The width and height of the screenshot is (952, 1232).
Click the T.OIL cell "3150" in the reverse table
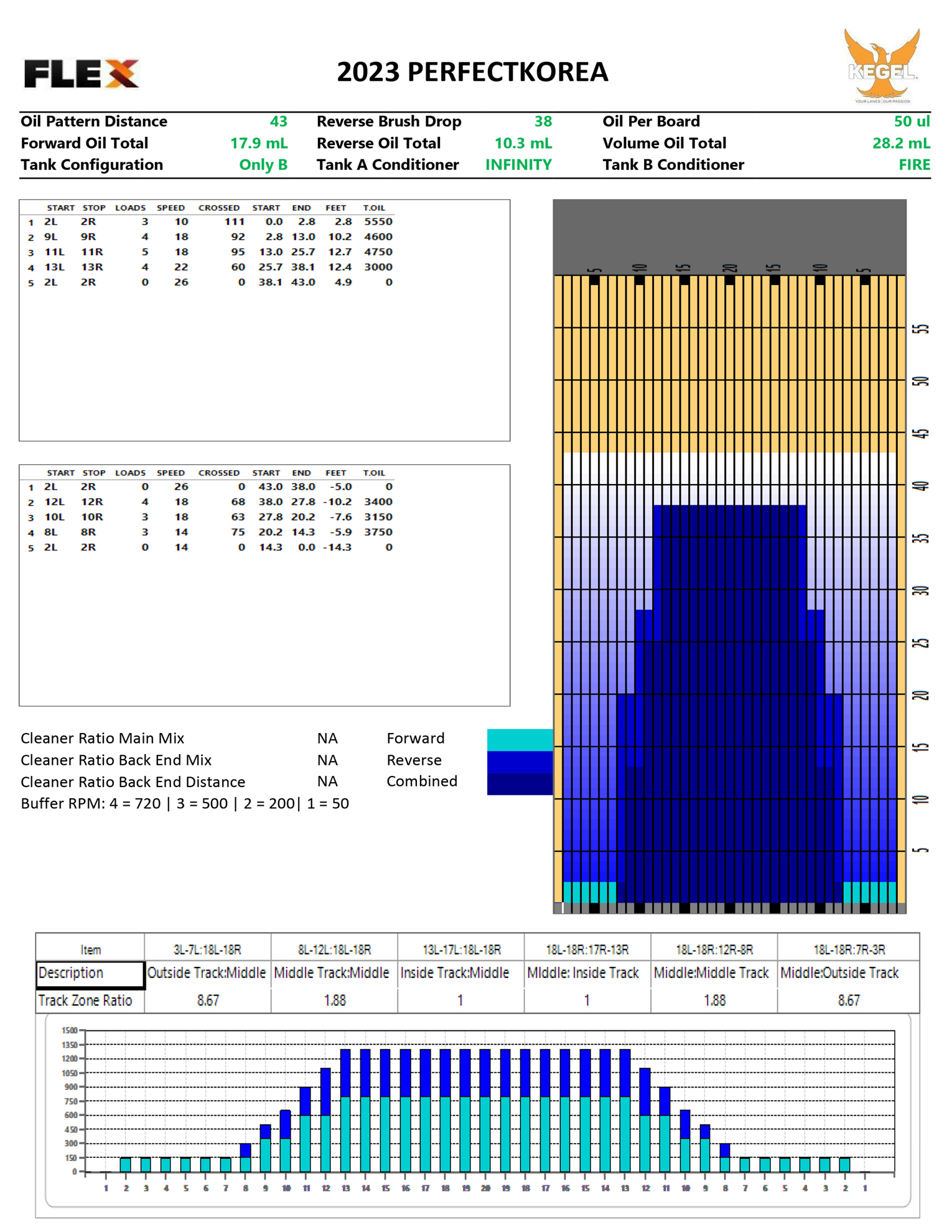(x=378, y=517)
